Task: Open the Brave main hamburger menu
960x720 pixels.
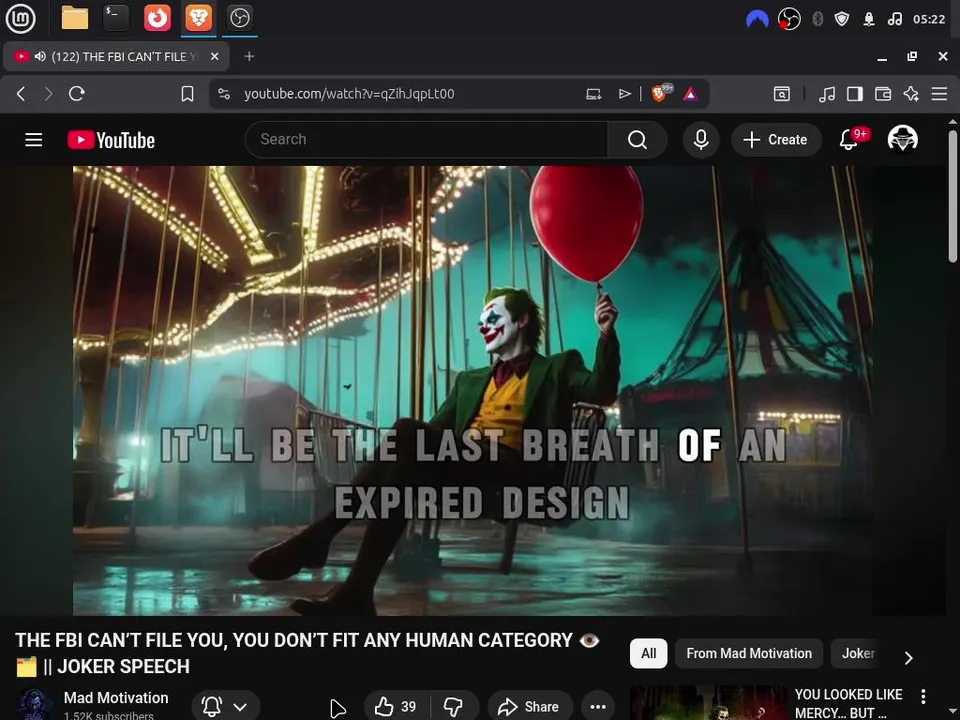Action: click(939, 94)
